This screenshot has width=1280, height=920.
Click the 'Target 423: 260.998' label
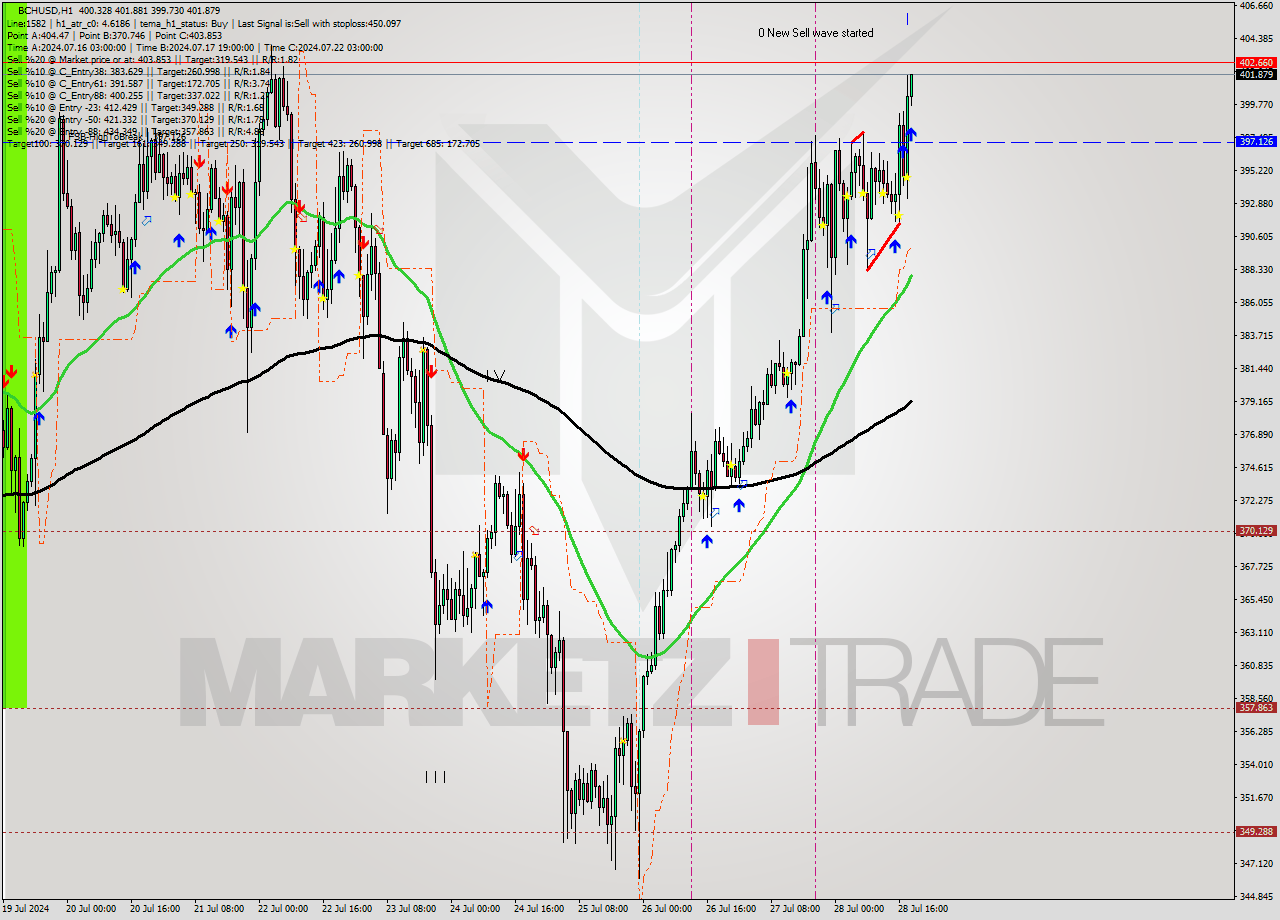[x=340, y=143]
